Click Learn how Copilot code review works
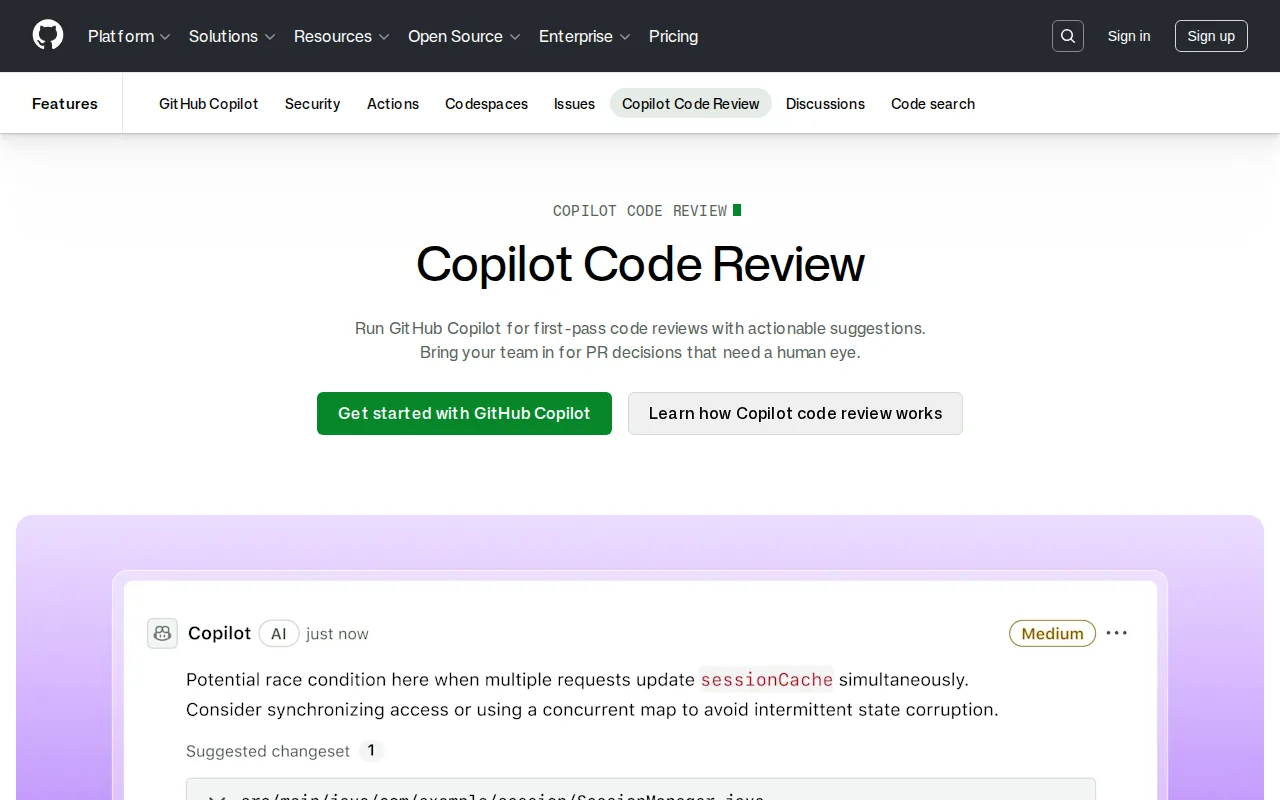 coord(795,413)
